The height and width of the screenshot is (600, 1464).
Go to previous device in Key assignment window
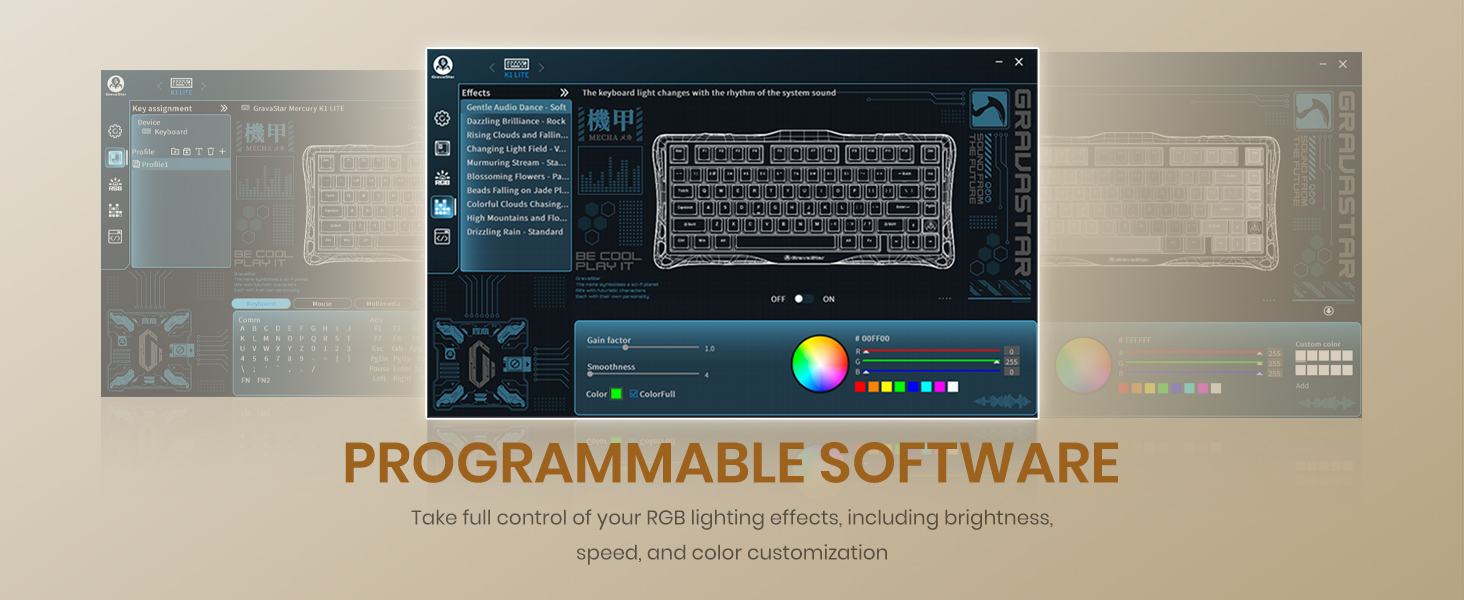159,86
